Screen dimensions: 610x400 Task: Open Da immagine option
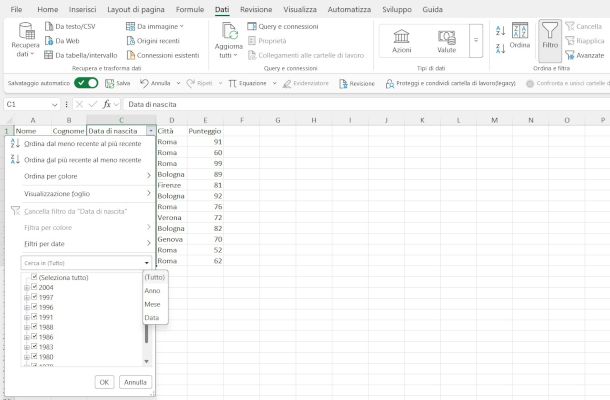click(155, 26)
